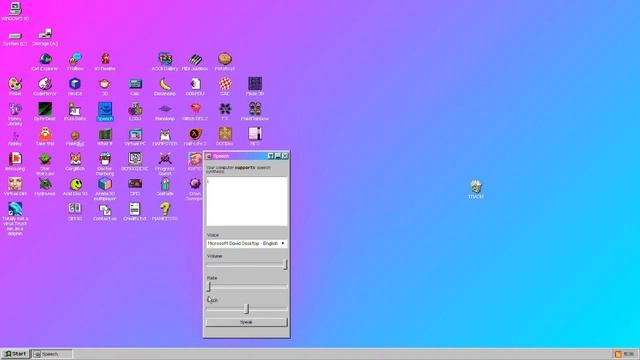Open the HAMPSTER icon

coord(165,136)
